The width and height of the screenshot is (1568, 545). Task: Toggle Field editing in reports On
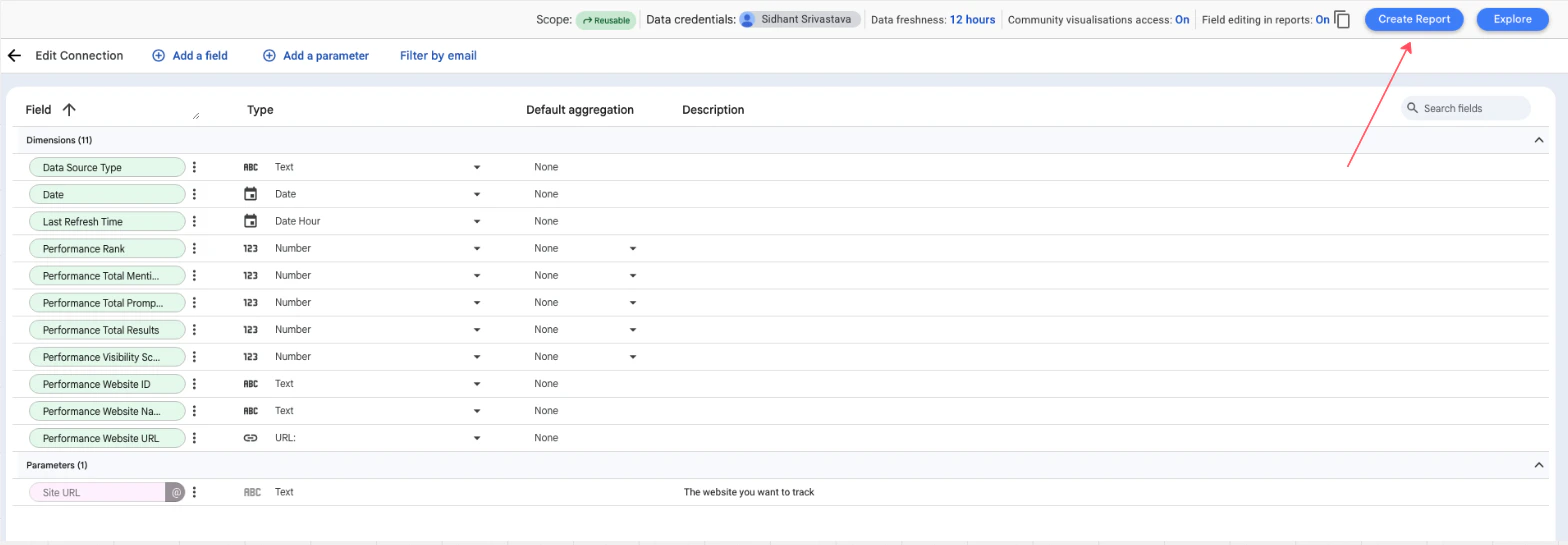[1322, 19]
